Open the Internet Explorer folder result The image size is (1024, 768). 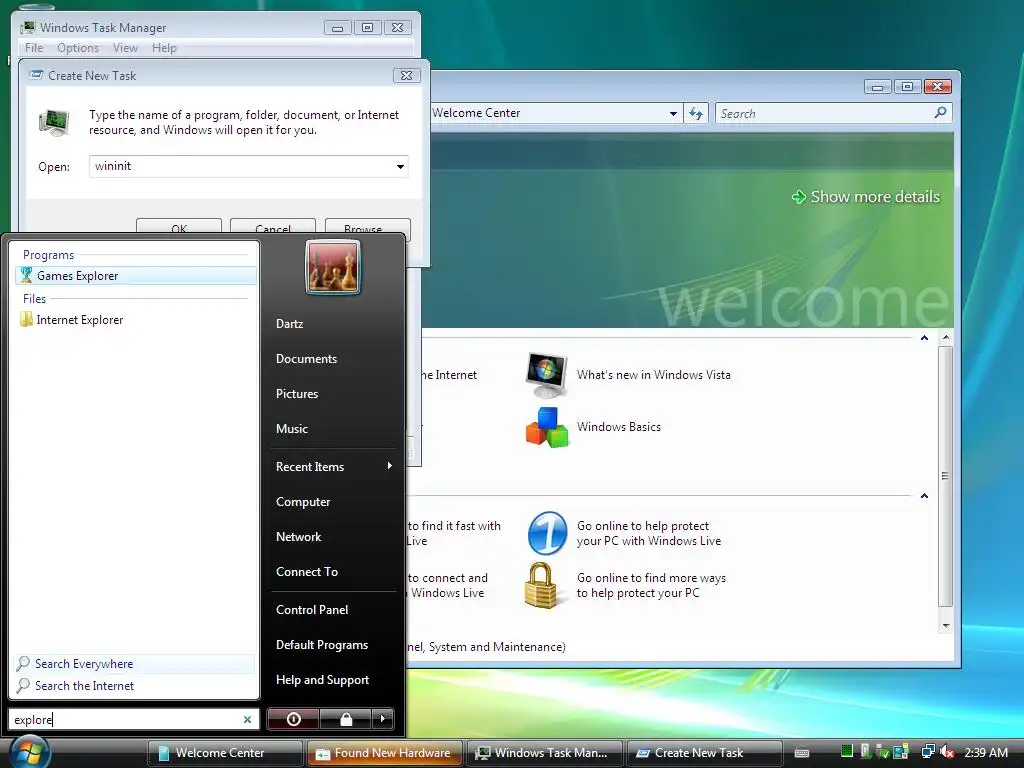135,319
